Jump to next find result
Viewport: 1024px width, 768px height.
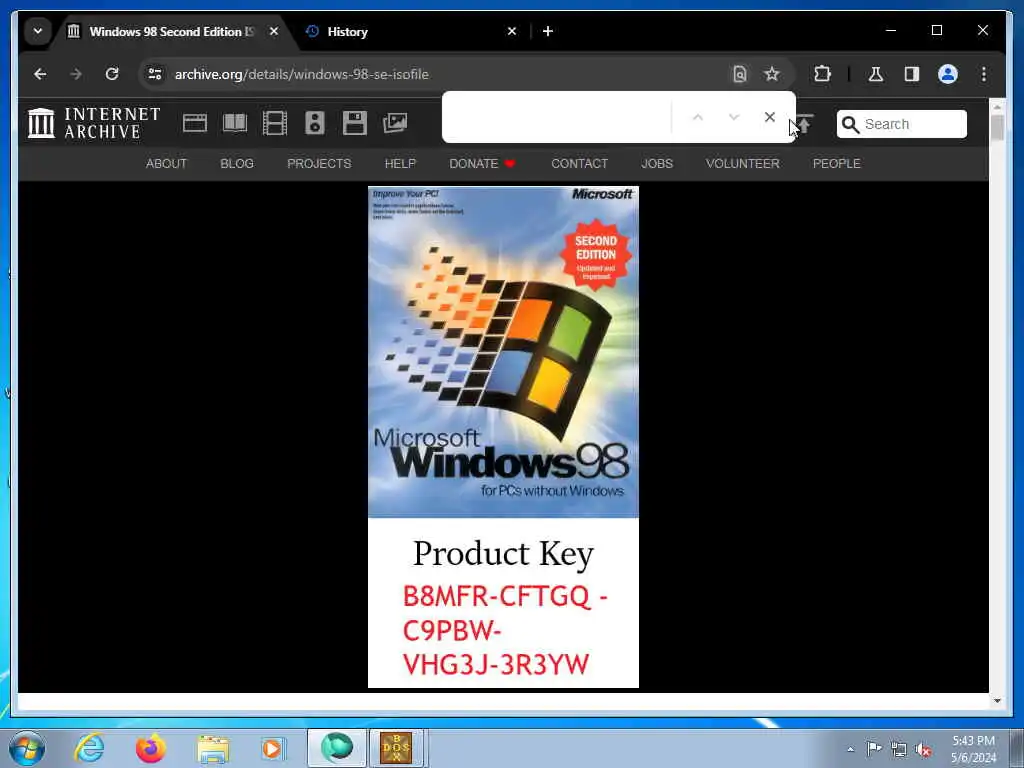coord(733,118)
